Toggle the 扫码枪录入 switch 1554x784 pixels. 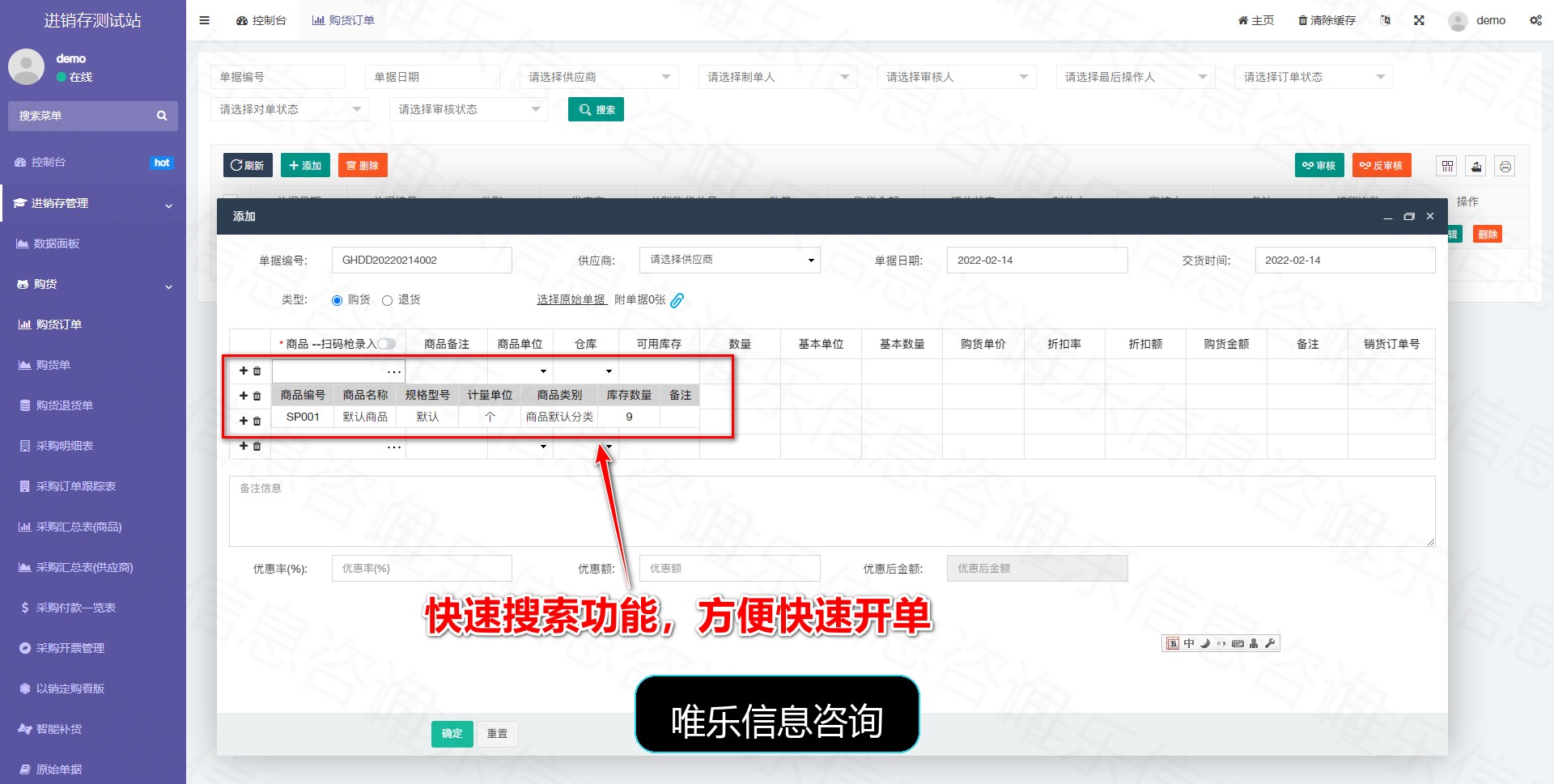coord(387,344)
